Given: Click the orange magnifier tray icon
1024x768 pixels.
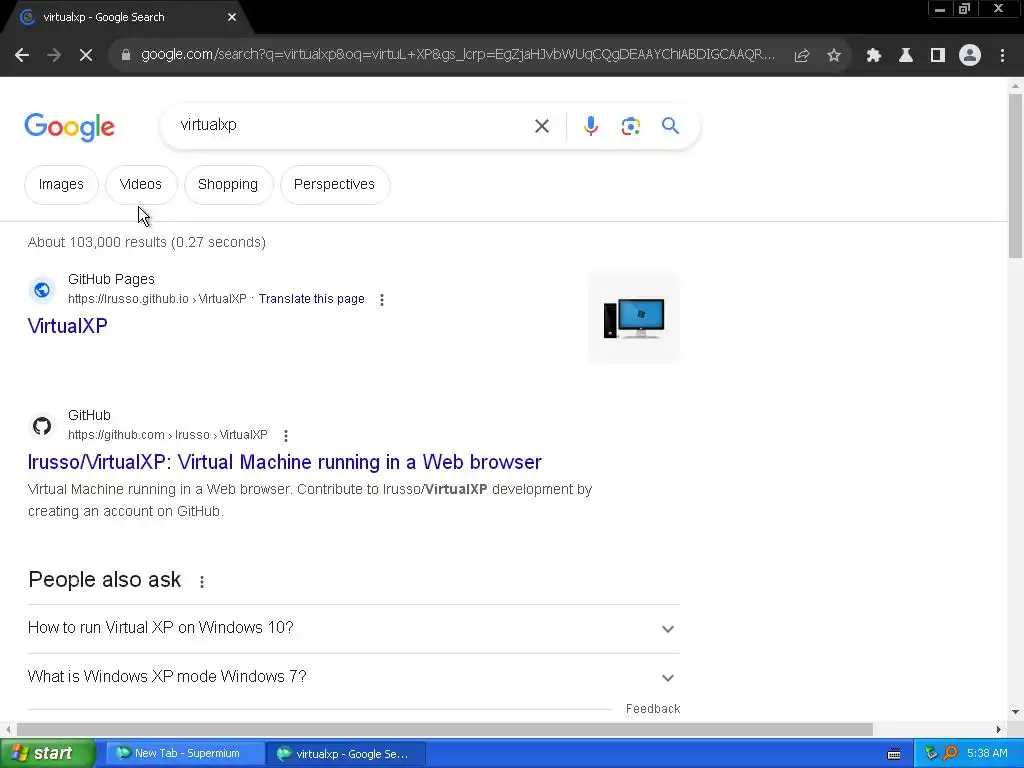Looking at the screenshot, I should (951, 754).
